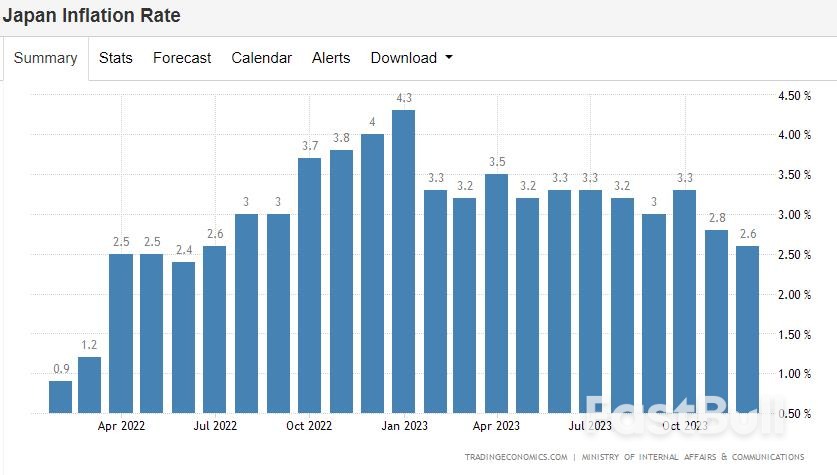
Task: Click the Japan Inflation Rate heading
Action: [x=91, y=17]
